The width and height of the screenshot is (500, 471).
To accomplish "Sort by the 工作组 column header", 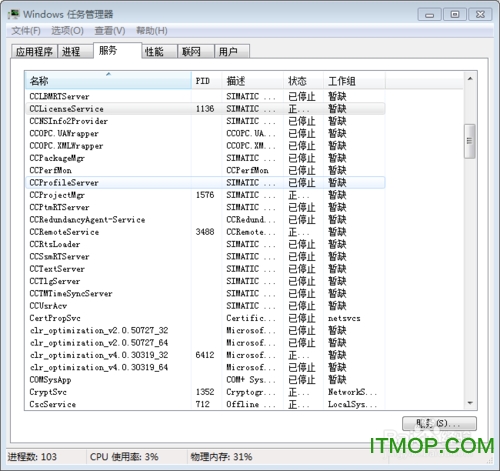I will (354, 80).
